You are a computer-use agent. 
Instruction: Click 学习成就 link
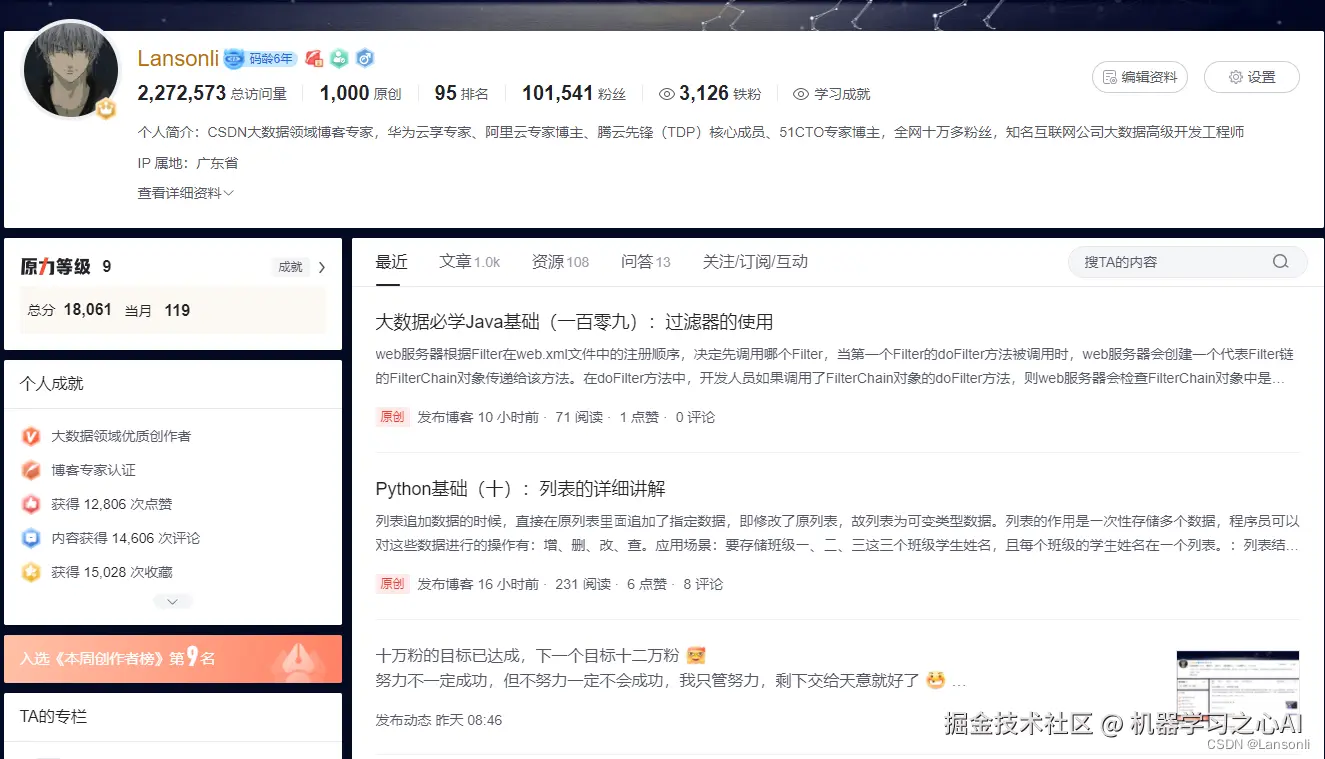click(842, 94)
